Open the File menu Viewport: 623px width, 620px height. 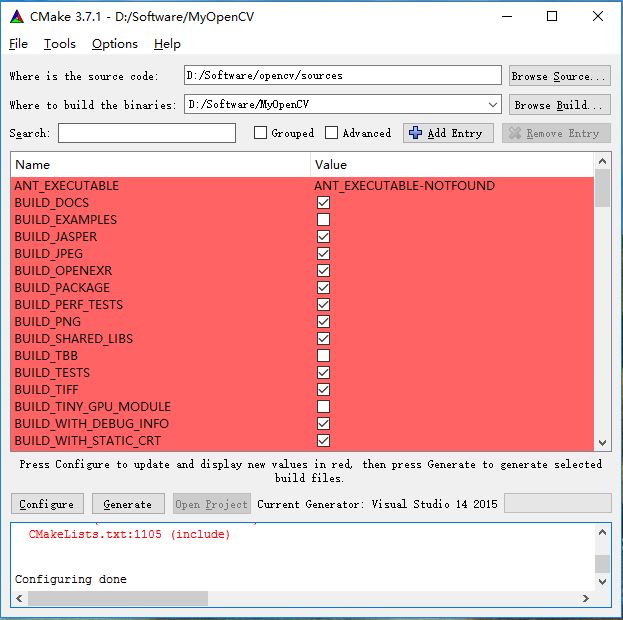click(18, 44)
